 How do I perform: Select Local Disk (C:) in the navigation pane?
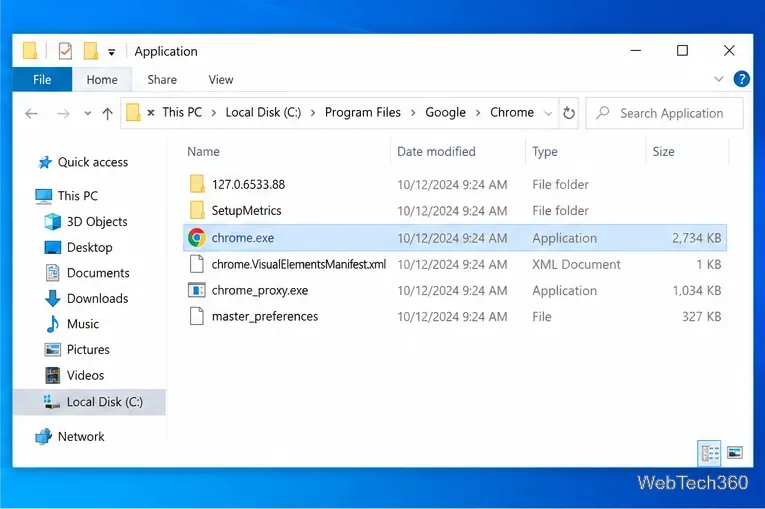pyautogui.click(x=89, y=402)
